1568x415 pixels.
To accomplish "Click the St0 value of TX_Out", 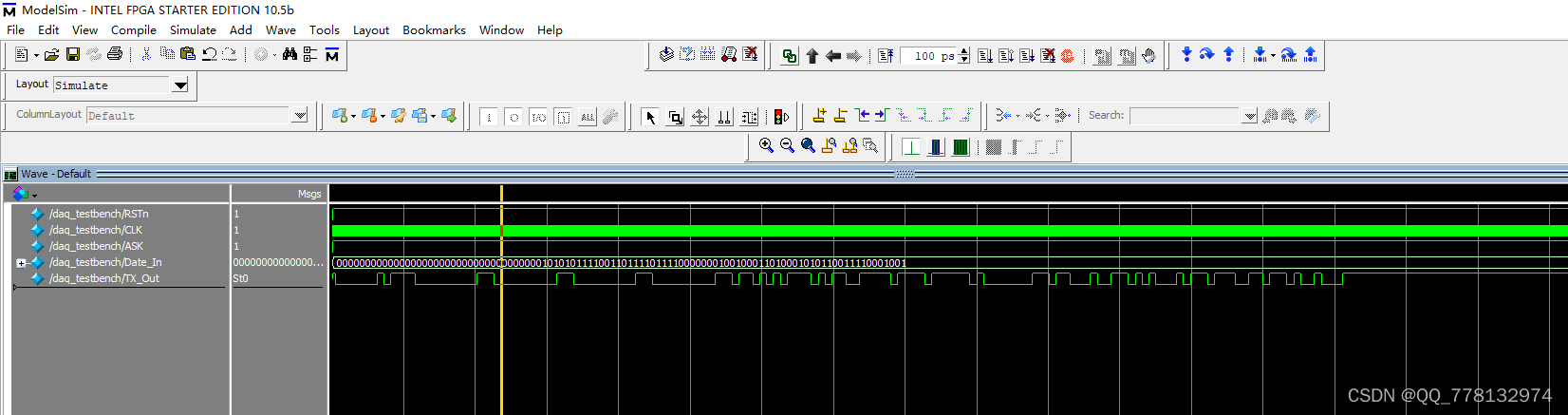I will coord(241,278).
